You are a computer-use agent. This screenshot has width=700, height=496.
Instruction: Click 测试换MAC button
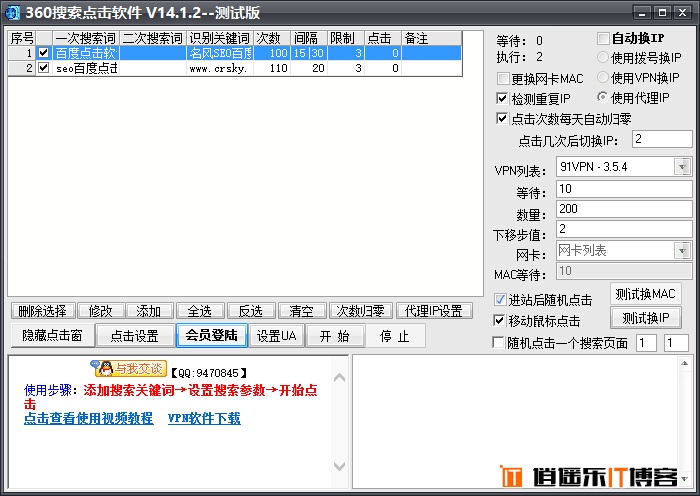(646, 294)
